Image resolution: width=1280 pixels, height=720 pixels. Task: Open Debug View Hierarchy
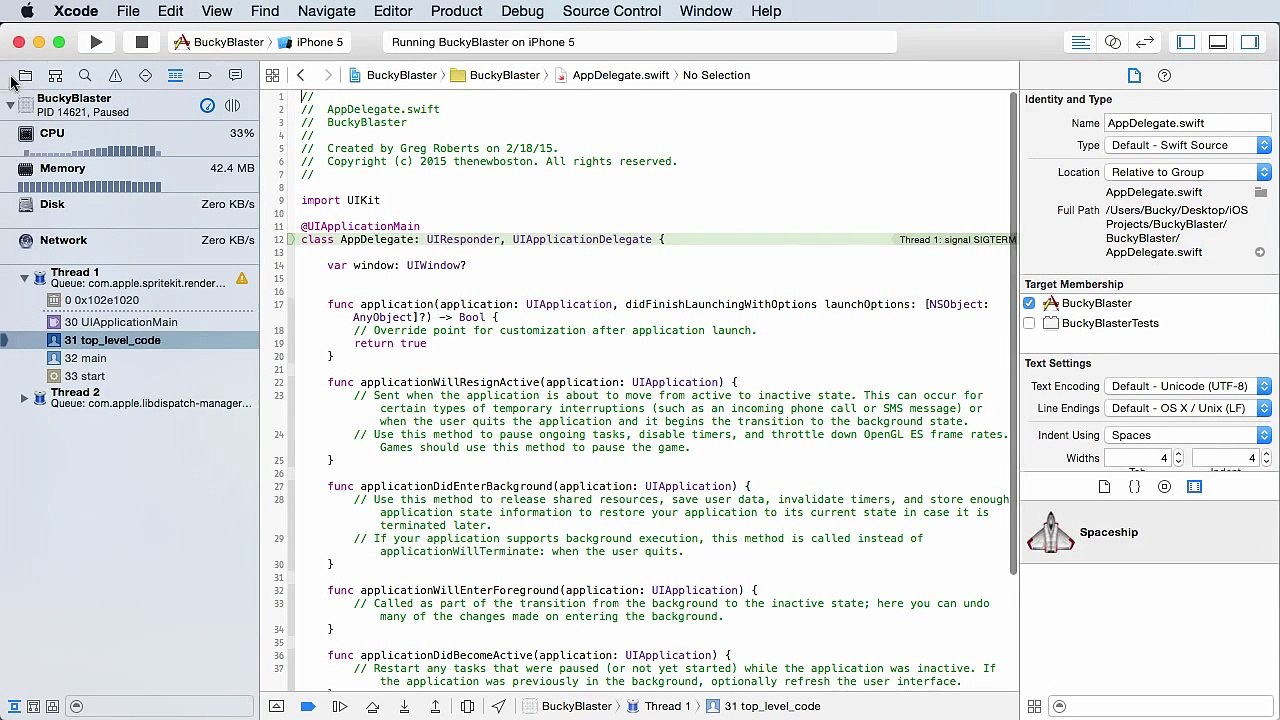tap(467, 706)
